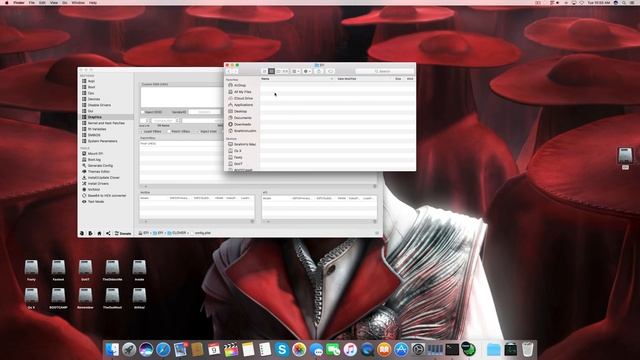640x360 pixels.
Task: Open the Trash in the Dock
Action: click(x=527, y=350)
